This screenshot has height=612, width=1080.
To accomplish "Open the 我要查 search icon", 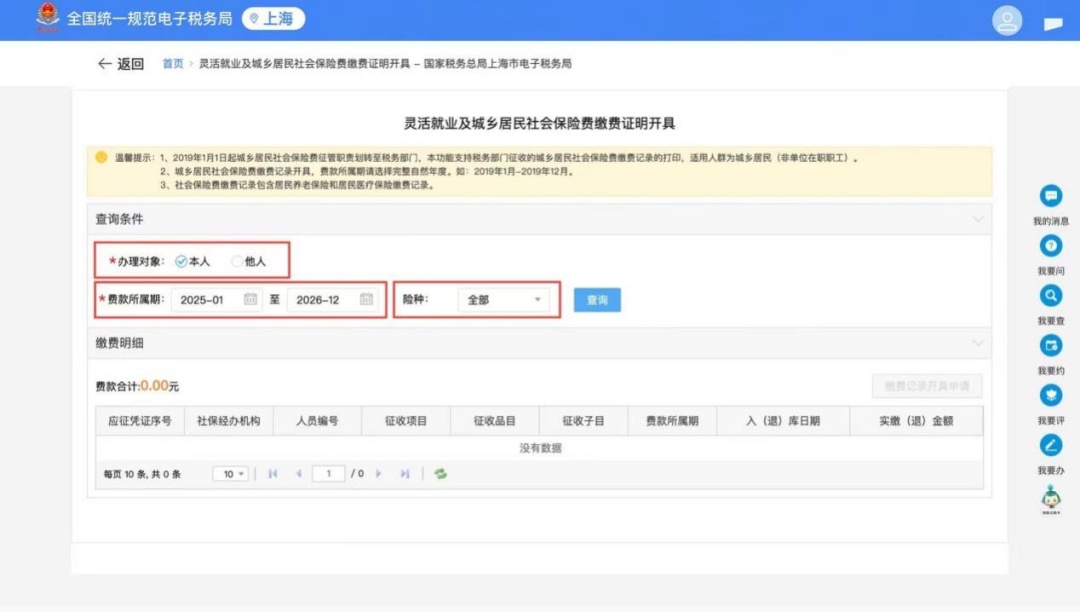I will [x=1051, y=296].
